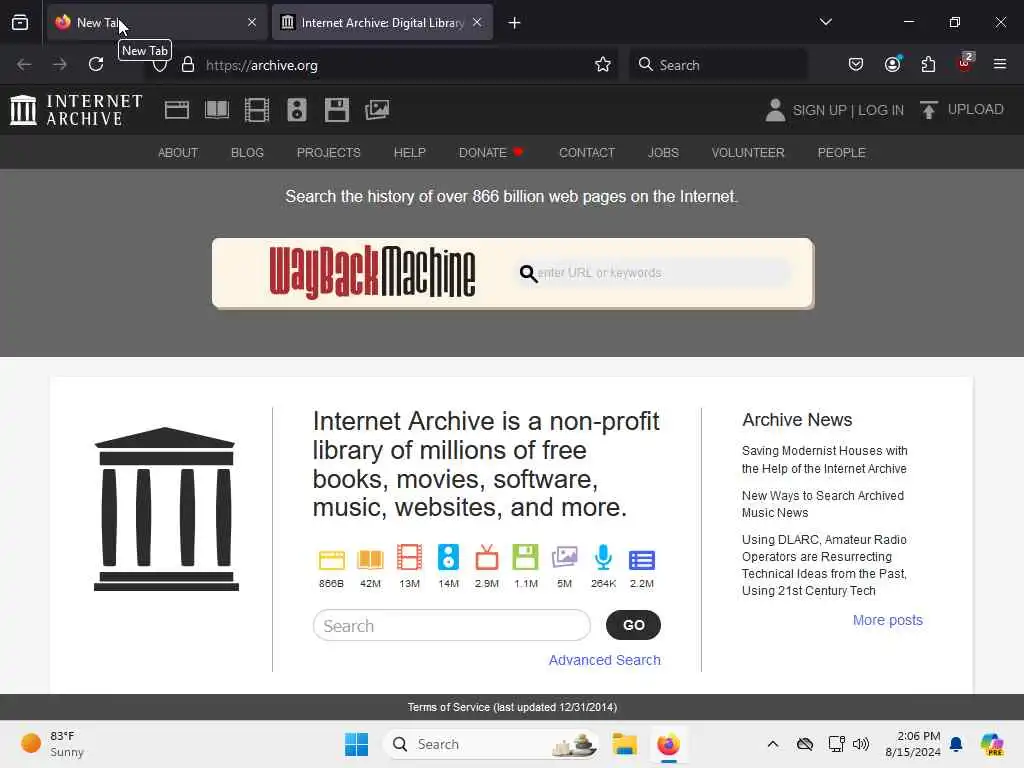1024x768 pixels.
Task: Open the tracking protection shield icon
Action: [x=160, y=65]
